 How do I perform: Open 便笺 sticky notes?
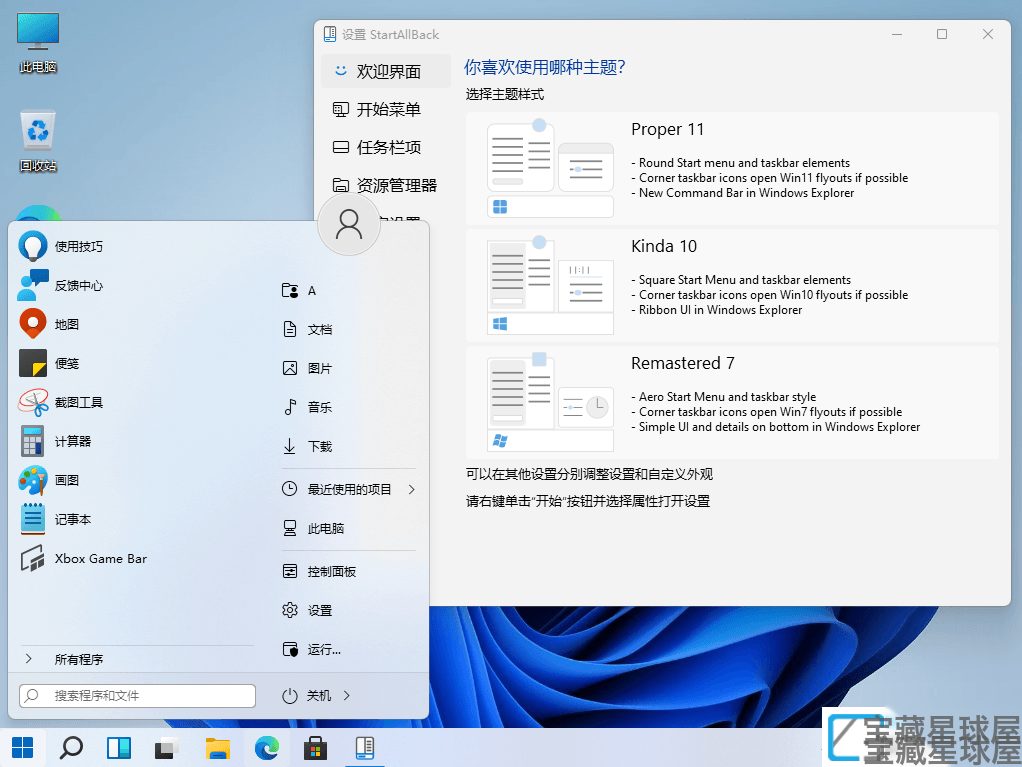pos(49,364)
